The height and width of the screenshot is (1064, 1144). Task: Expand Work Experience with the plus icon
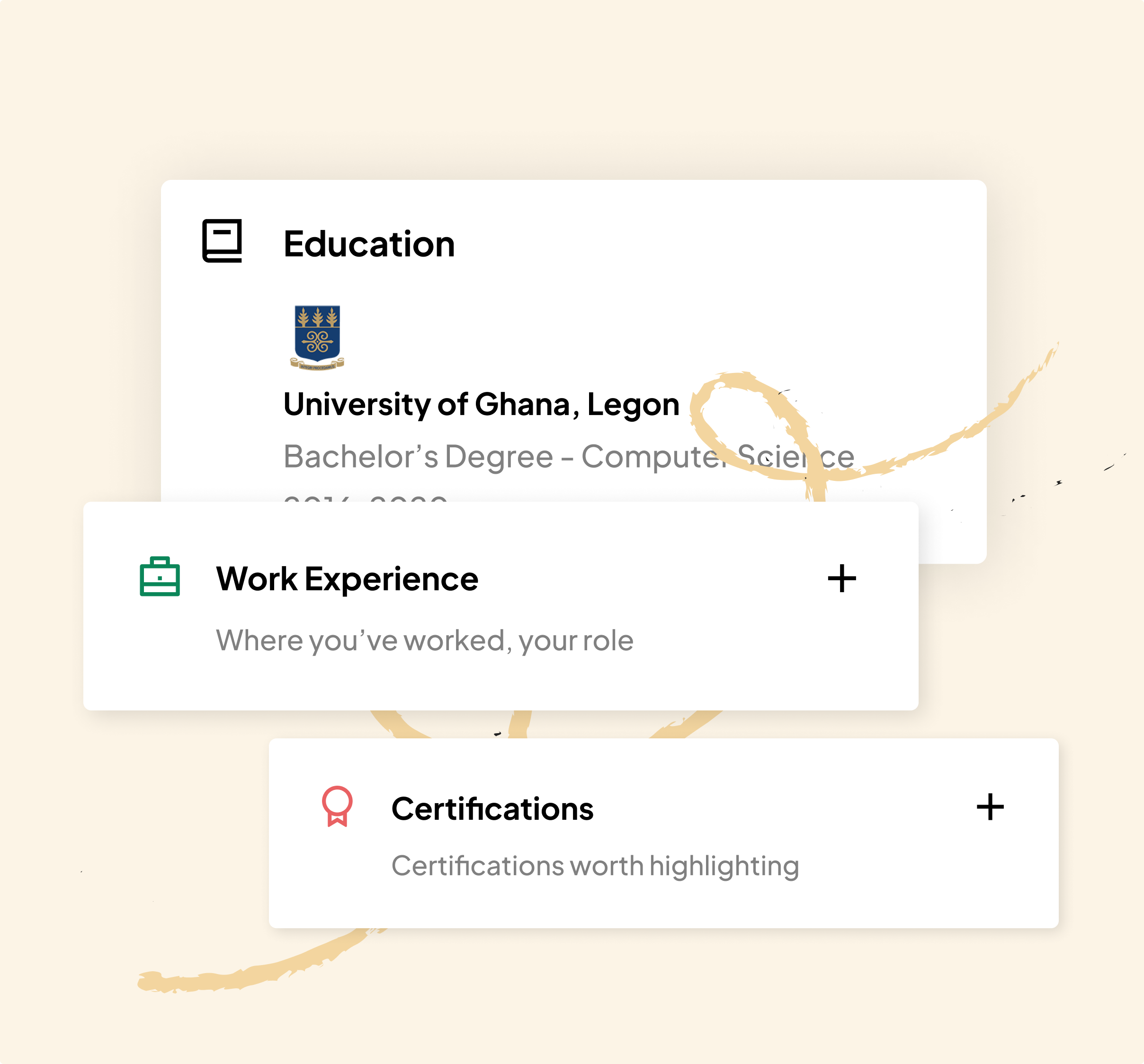point(841,578)
